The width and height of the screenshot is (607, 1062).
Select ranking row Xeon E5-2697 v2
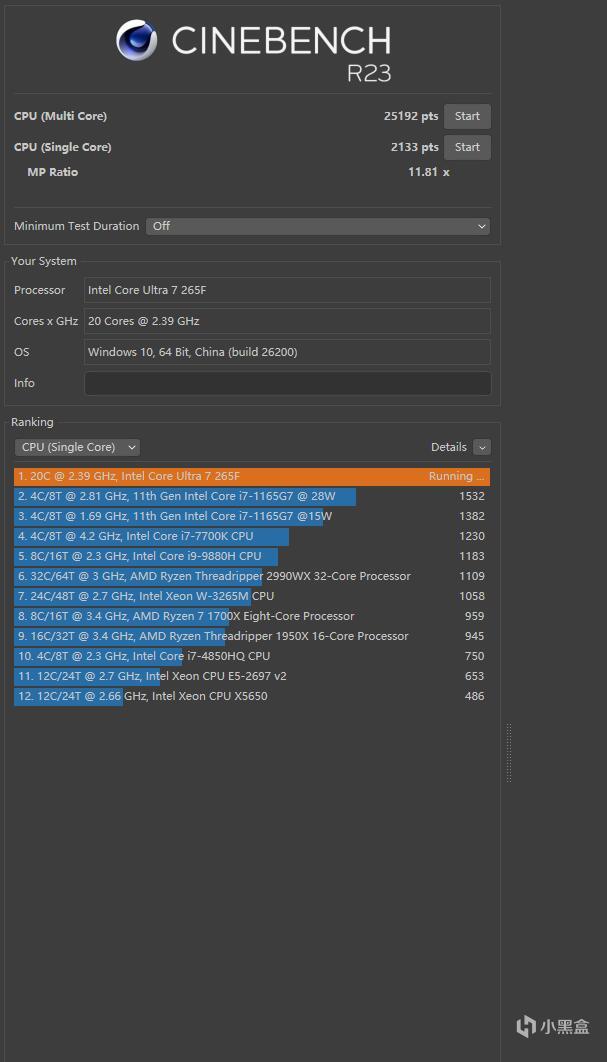point(252,676)
